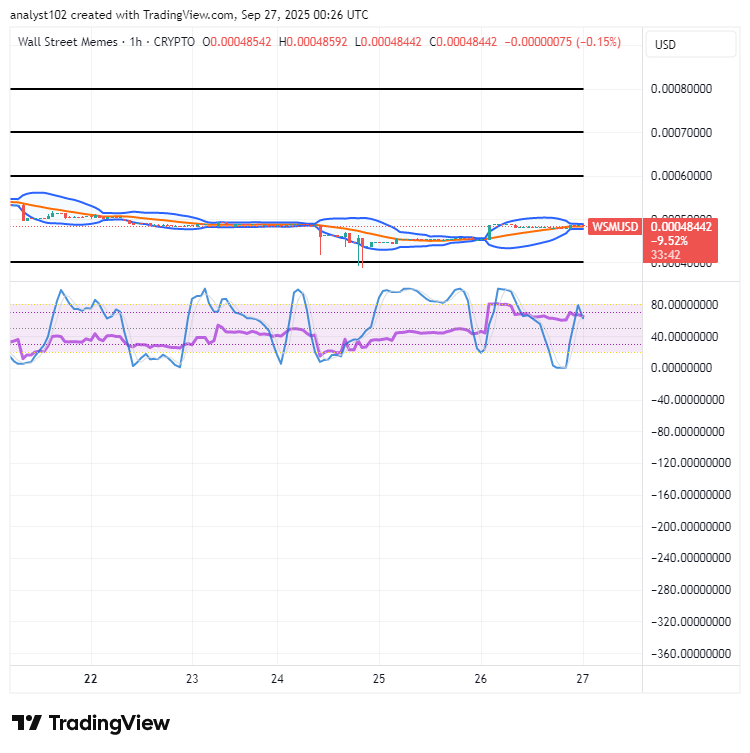Click the −280.00000000 oscillator axis label
The height and width of the screenshot is (753, 750).
click(691, 590)
